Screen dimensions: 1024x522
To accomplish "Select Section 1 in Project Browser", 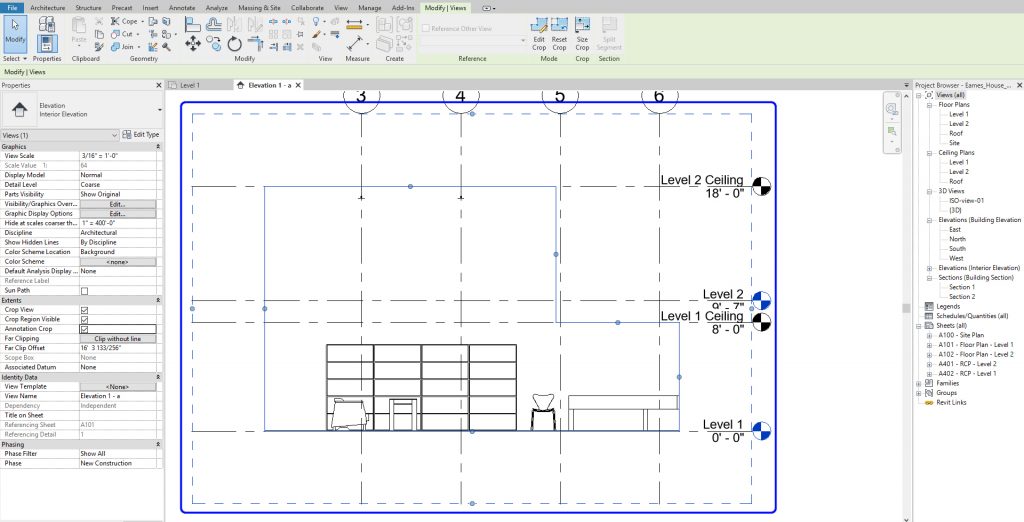I will (961, 287).
